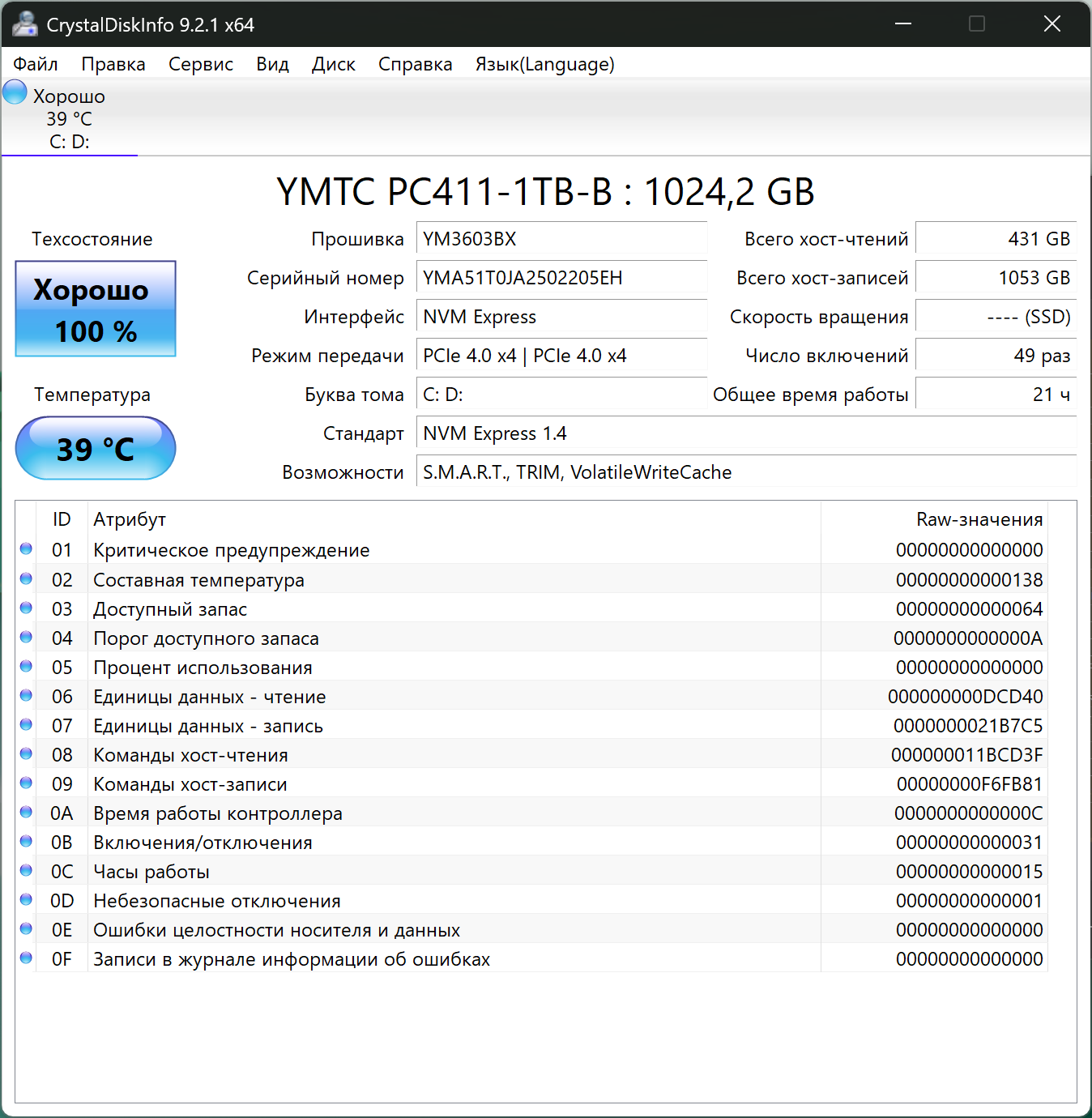Image resolution: width=1092 pixels, height=1118 pixels.
Task: Click the power-on count value 49 раз
Action: [996, 356]
